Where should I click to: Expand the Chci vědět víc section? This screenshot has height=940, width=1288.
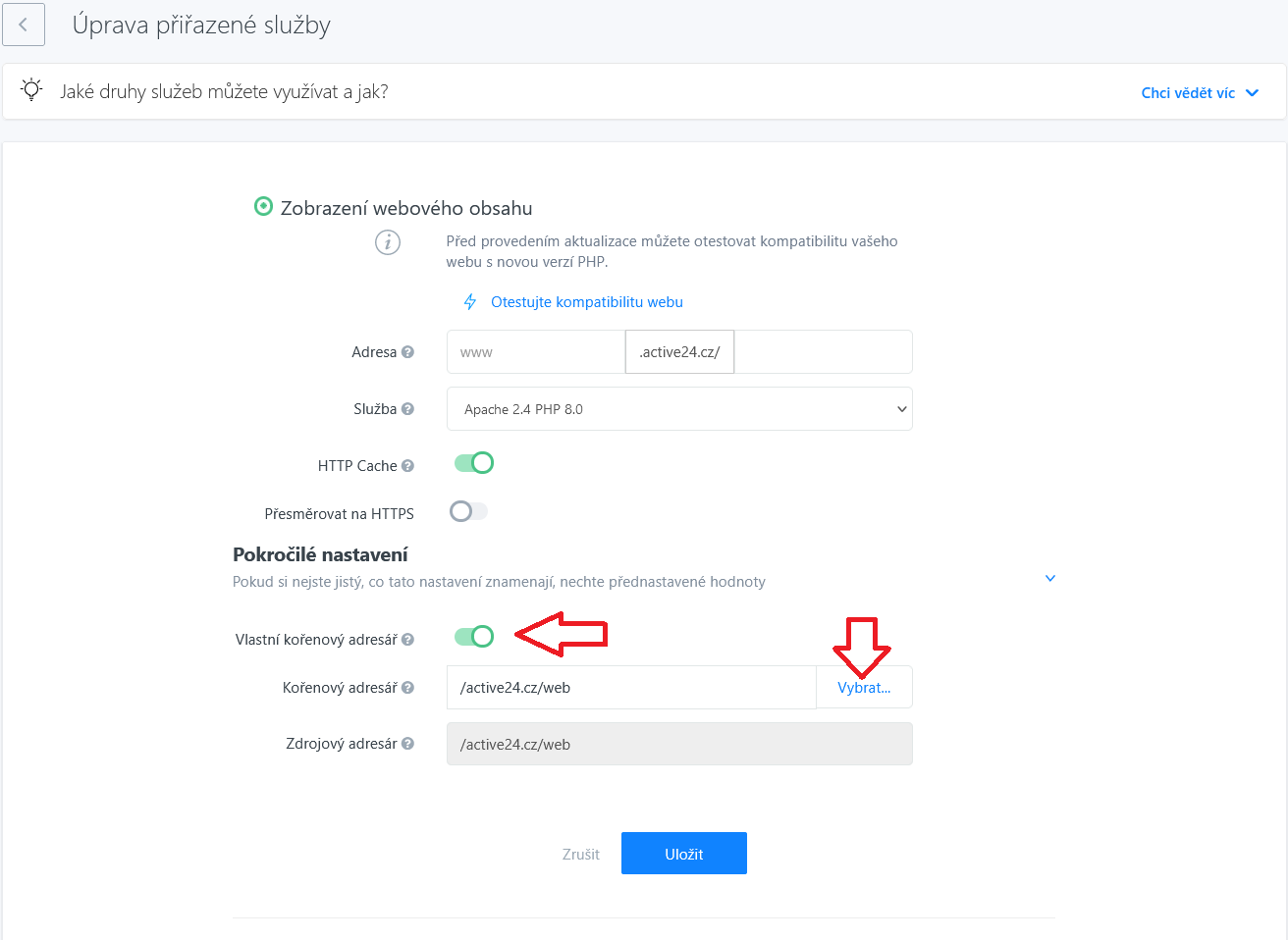pos(1200,93)
